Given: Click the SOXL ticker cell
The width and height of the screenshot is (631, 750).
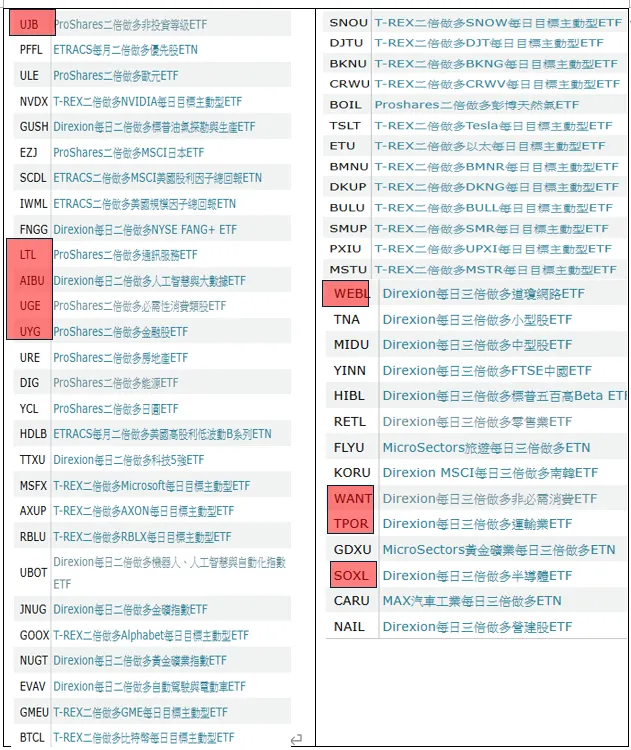Looking at the screenshot, I should click(x=351, y=575).
